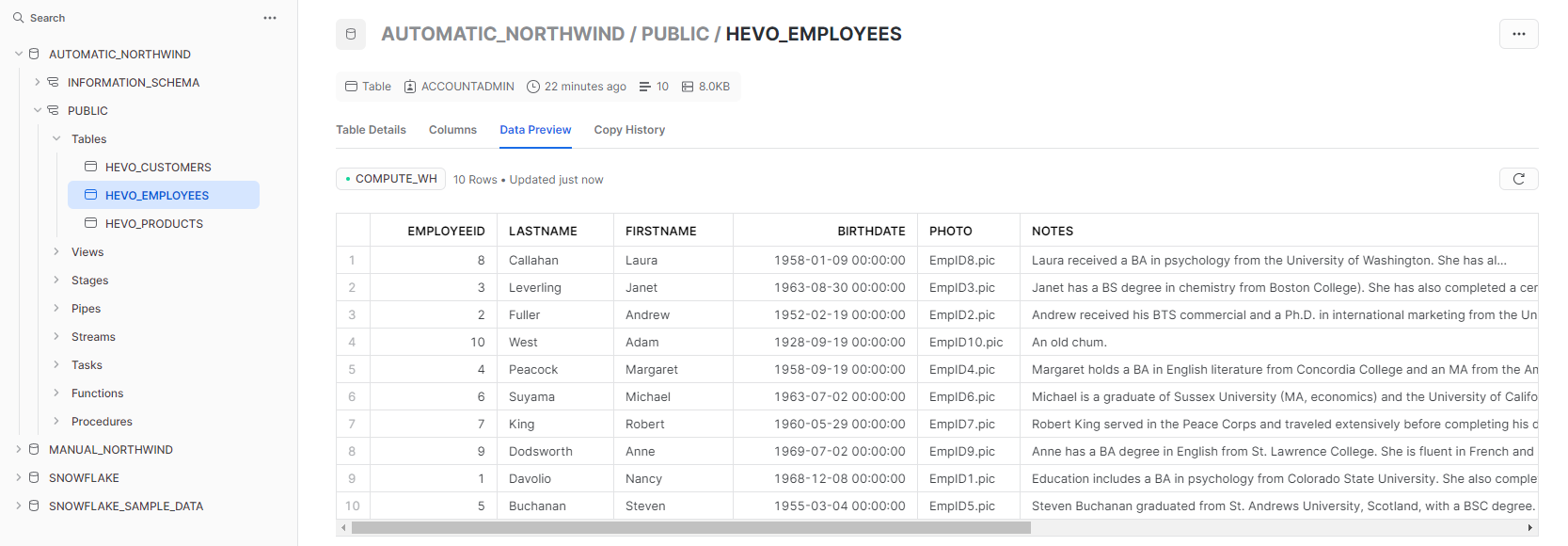This screenshot has height=546, width=1568.
Task: Open the sidebar three-dot options menu
Action: (270, 18)
